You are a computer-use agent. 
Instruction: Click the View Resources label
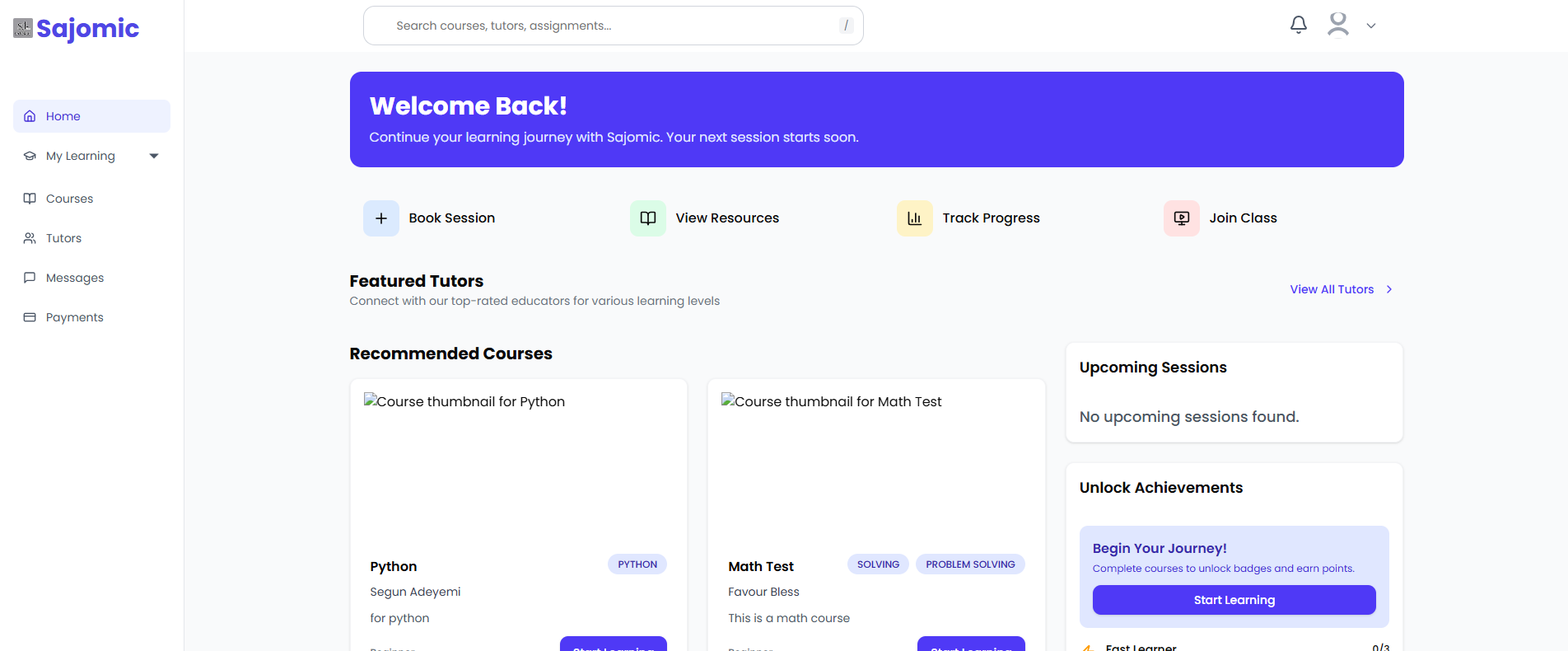[727, 218]
